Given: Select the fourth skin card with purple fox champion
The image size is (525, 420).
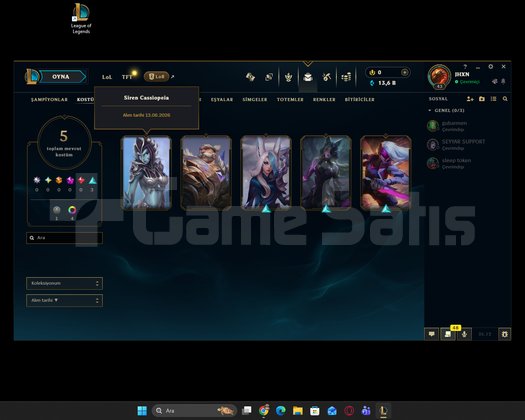Looking at the screenshot, I should 326,173.
